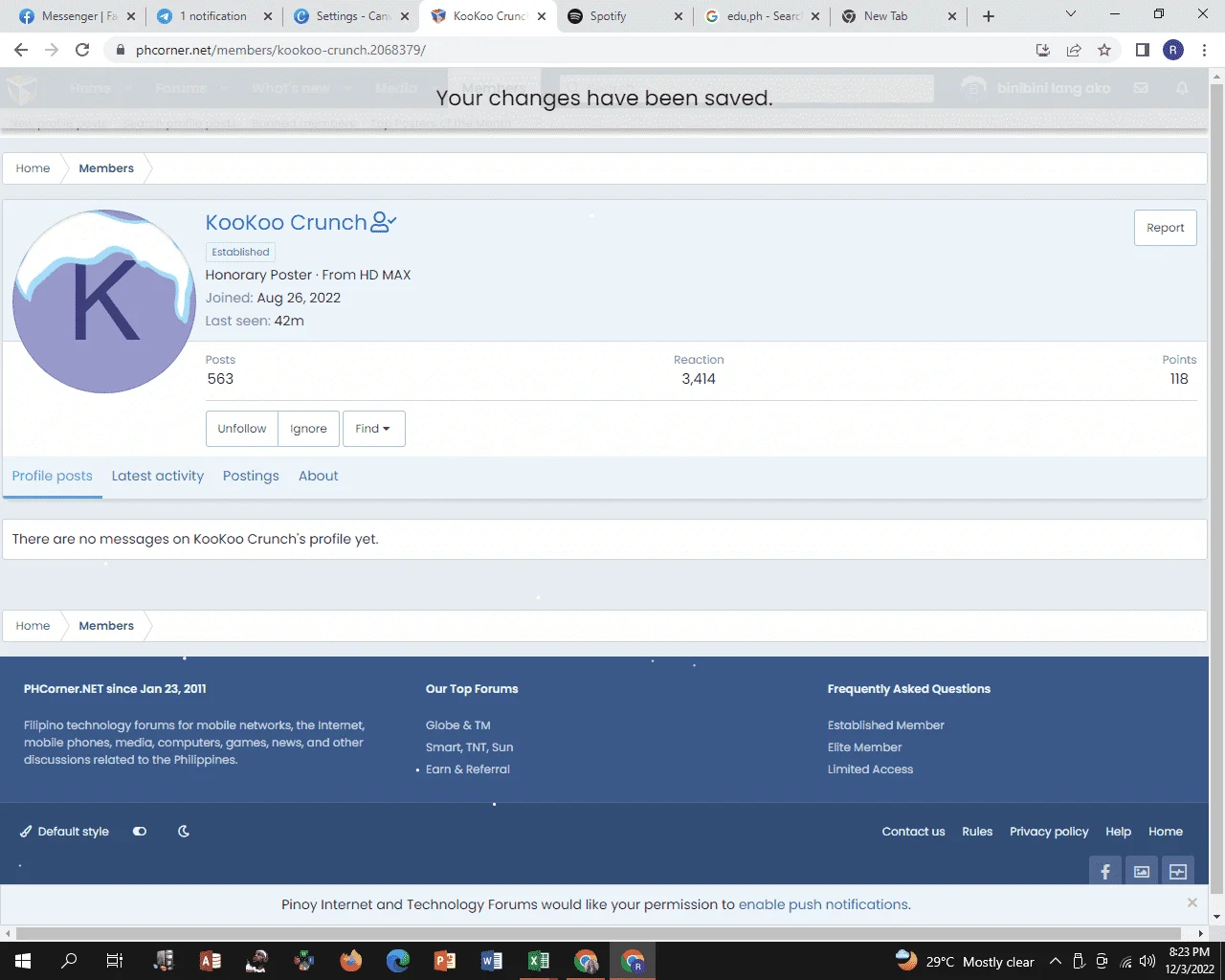Click the install app icon in address bar
Viewport: 1225px width, 980px height.
[x=1043, y=50]
